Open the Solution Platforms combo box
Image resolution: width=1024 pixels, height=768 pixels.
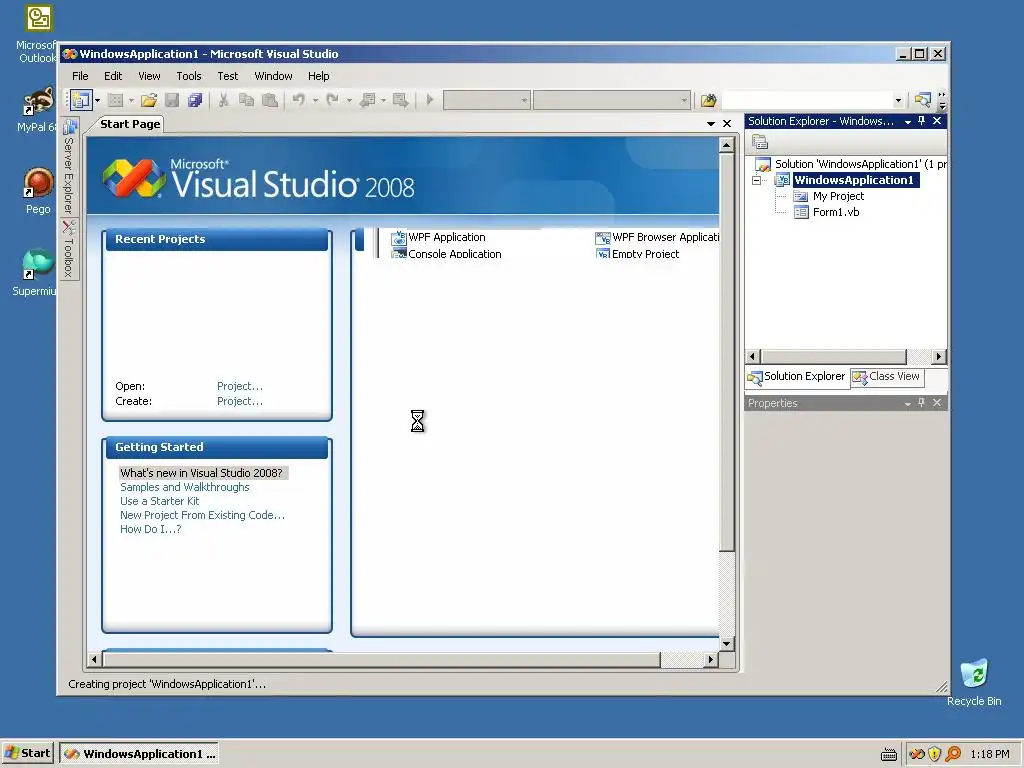click(x=612, y=100)
